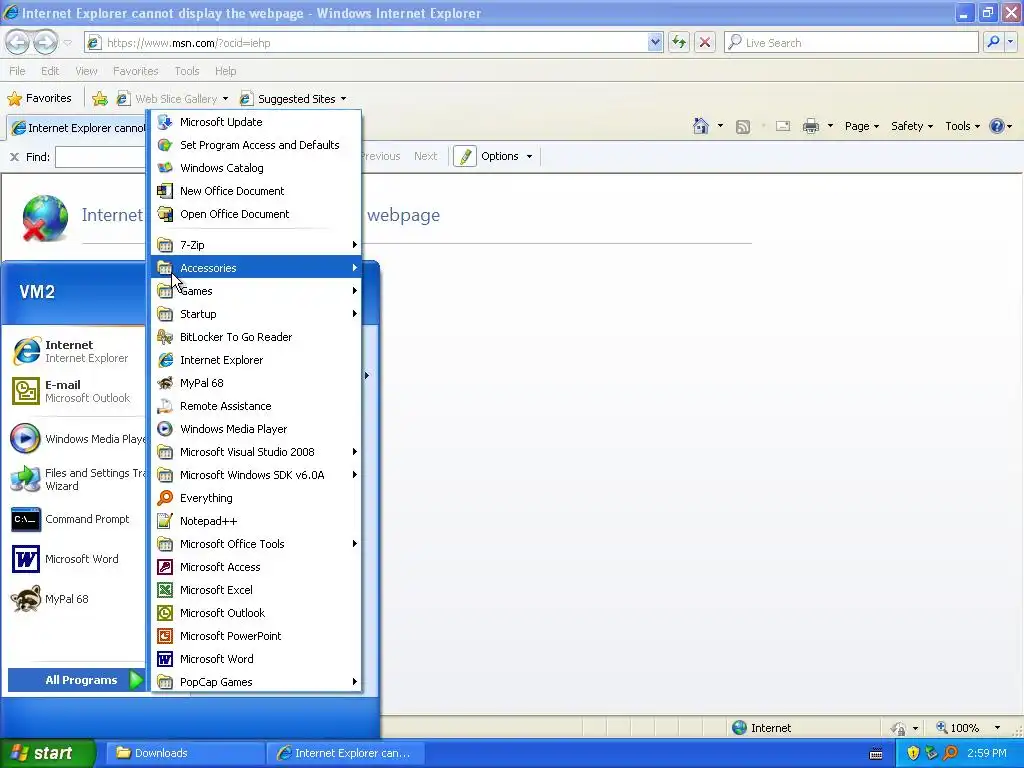Launch Notepad++
Viewport: 1024px width, 768px height.
pos(256,521)
